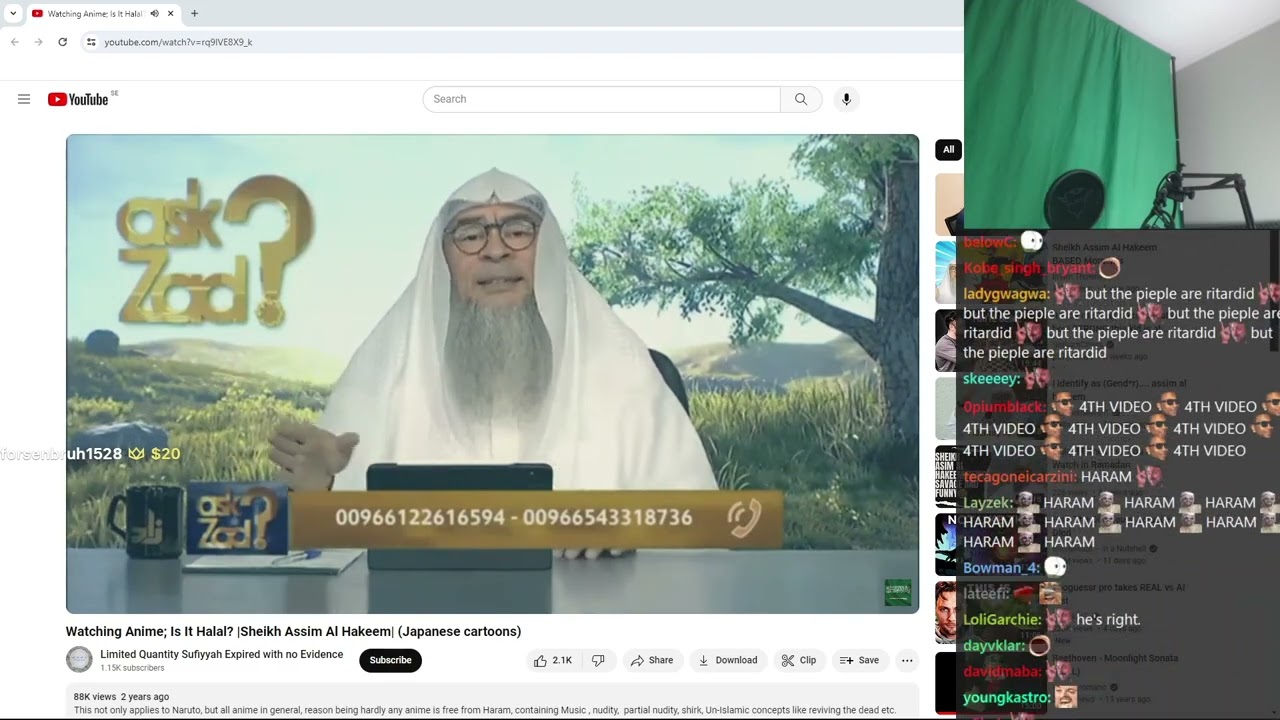The image size is (1280, 720).
Task: Click the youtube.com address bar URL
Action: (178, 42)
